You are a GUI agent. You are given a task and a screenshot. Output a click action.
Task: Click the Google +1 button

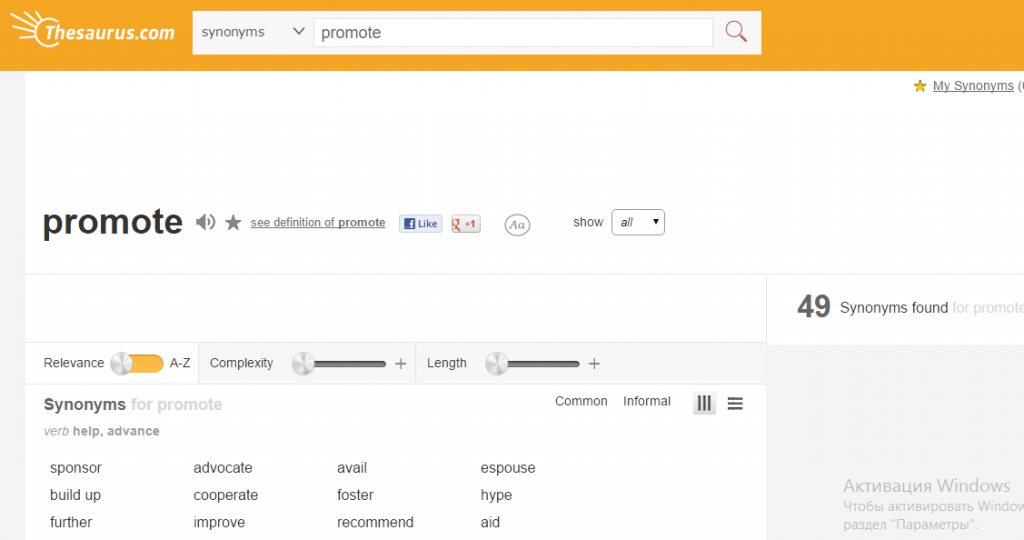coord(466,224)
